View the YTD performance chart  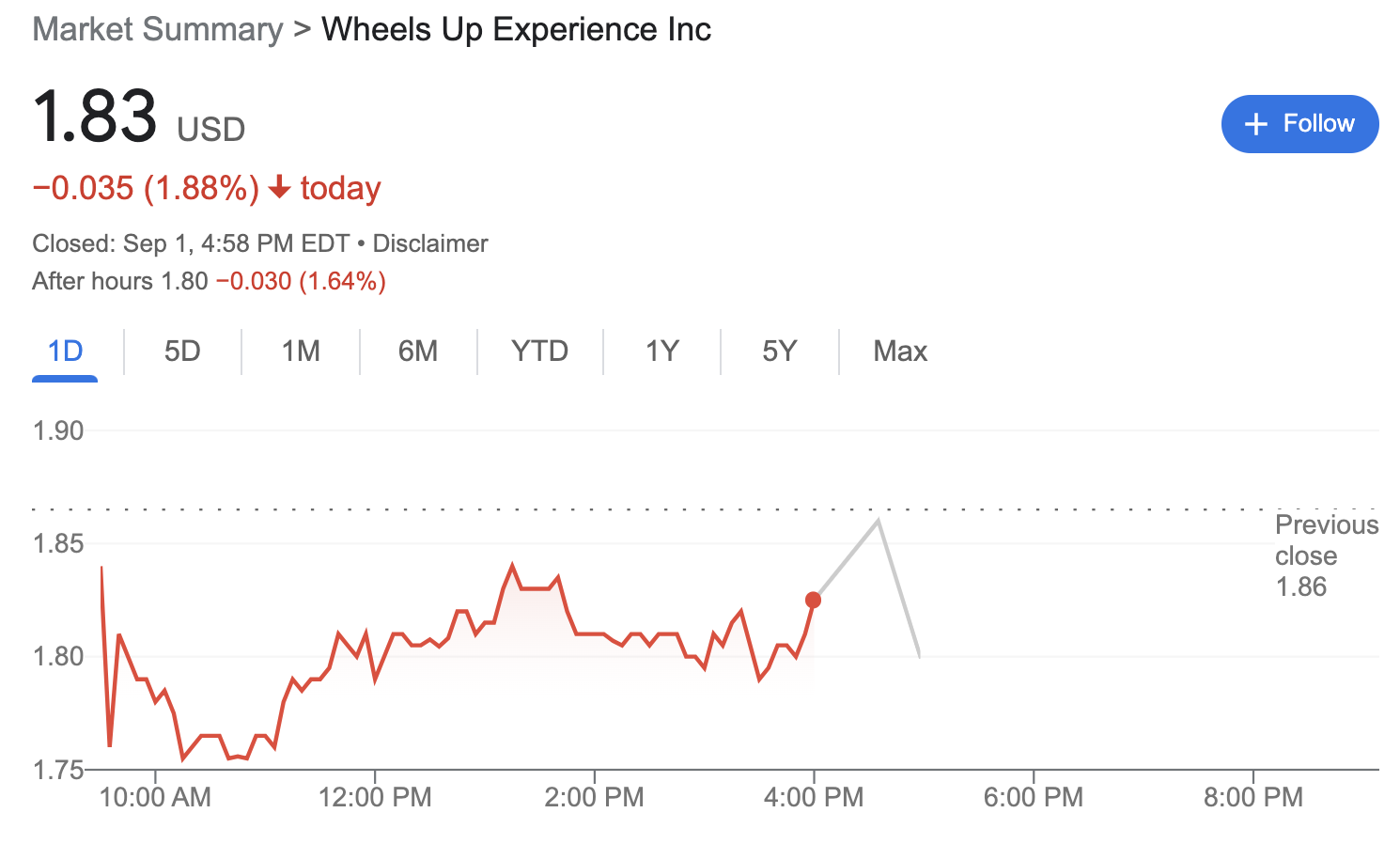(539, 351)
